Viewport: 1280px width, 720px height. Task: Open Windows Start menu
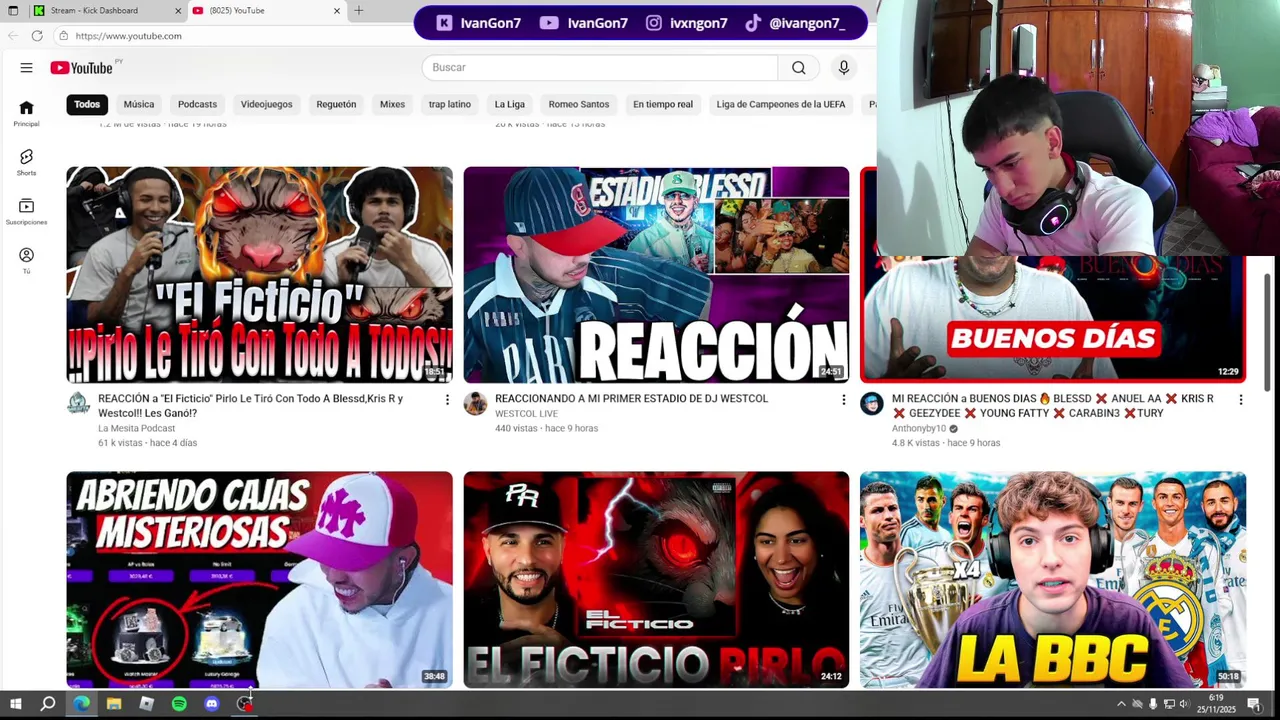(15, 704)
